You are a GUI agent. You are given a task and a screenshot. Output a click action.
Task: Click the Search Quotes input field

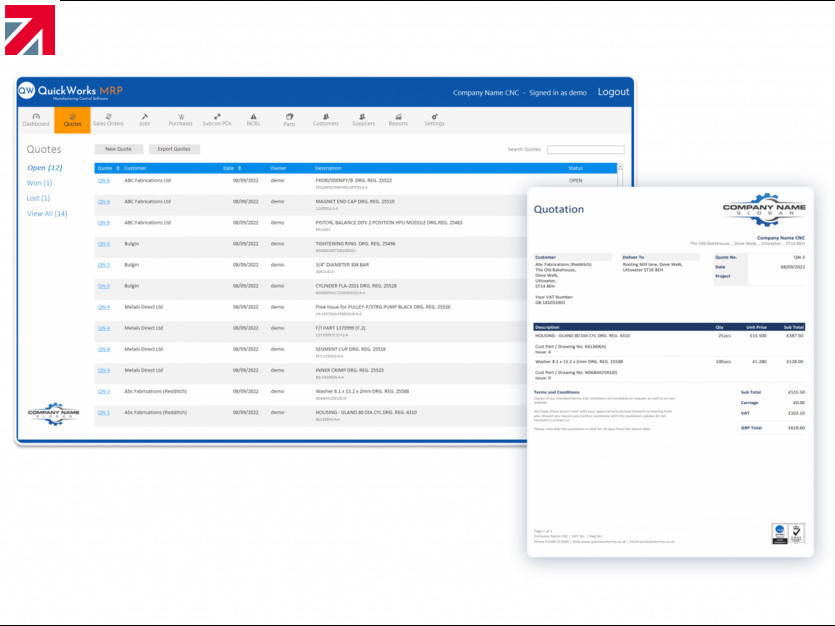tap(585, 150)
